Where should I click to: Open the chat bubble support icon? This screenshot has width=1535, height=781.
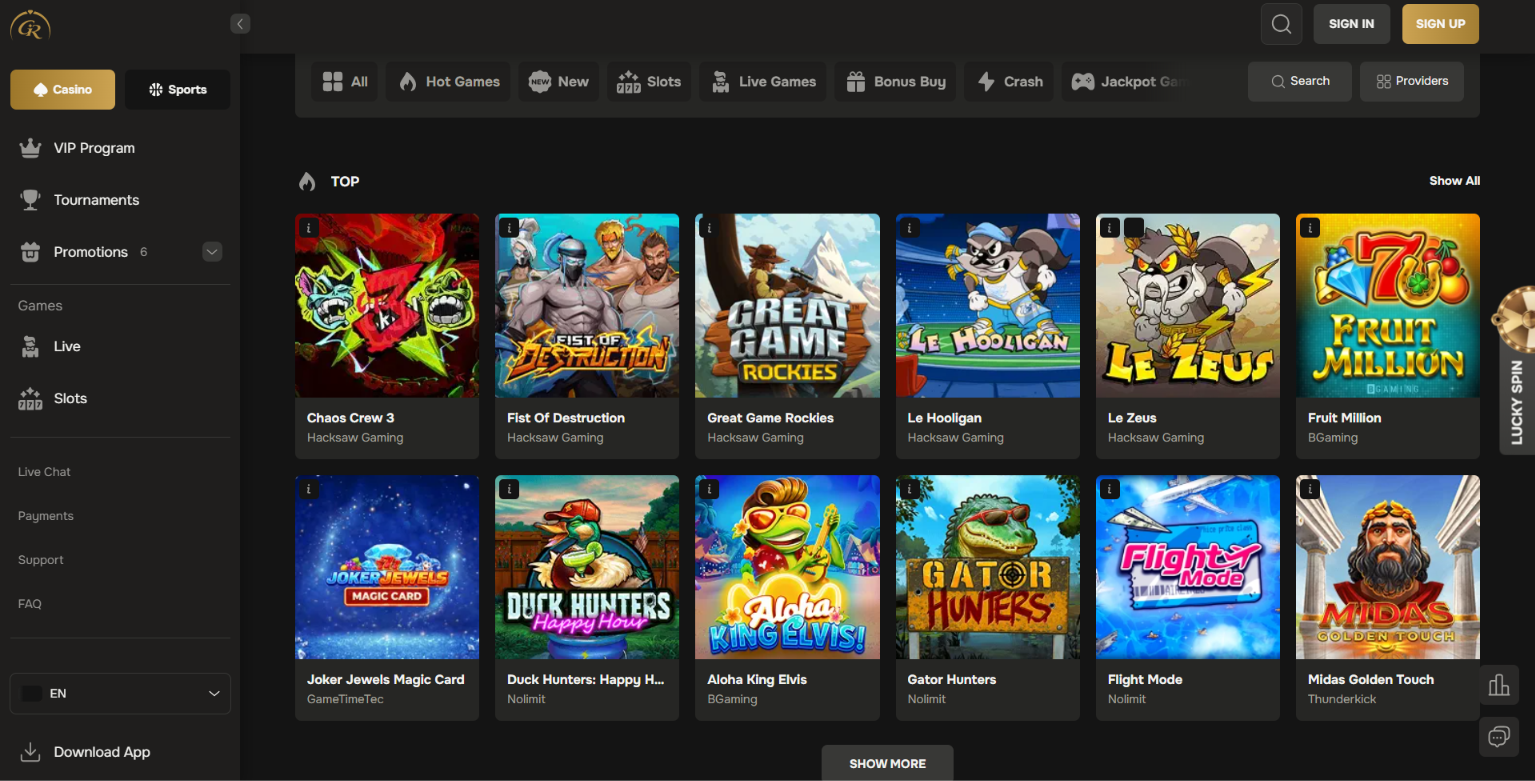1498,737
